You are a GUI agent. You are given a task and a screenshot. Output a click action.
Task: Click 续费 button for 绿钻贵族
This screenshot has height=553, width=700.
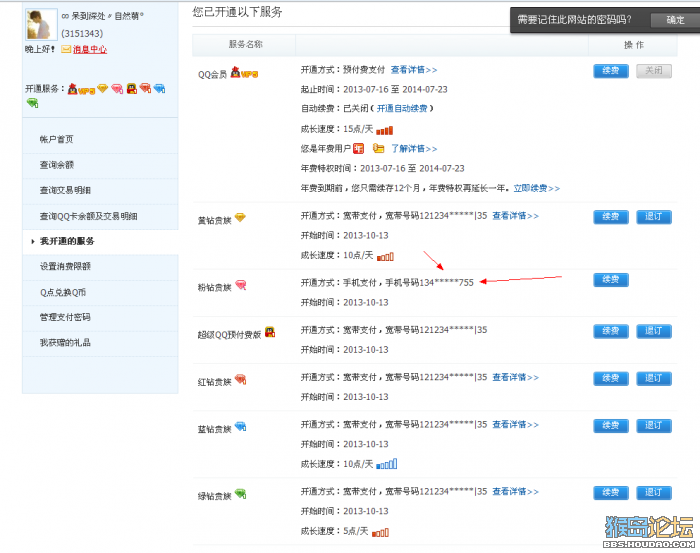click(x=611, y=493)
